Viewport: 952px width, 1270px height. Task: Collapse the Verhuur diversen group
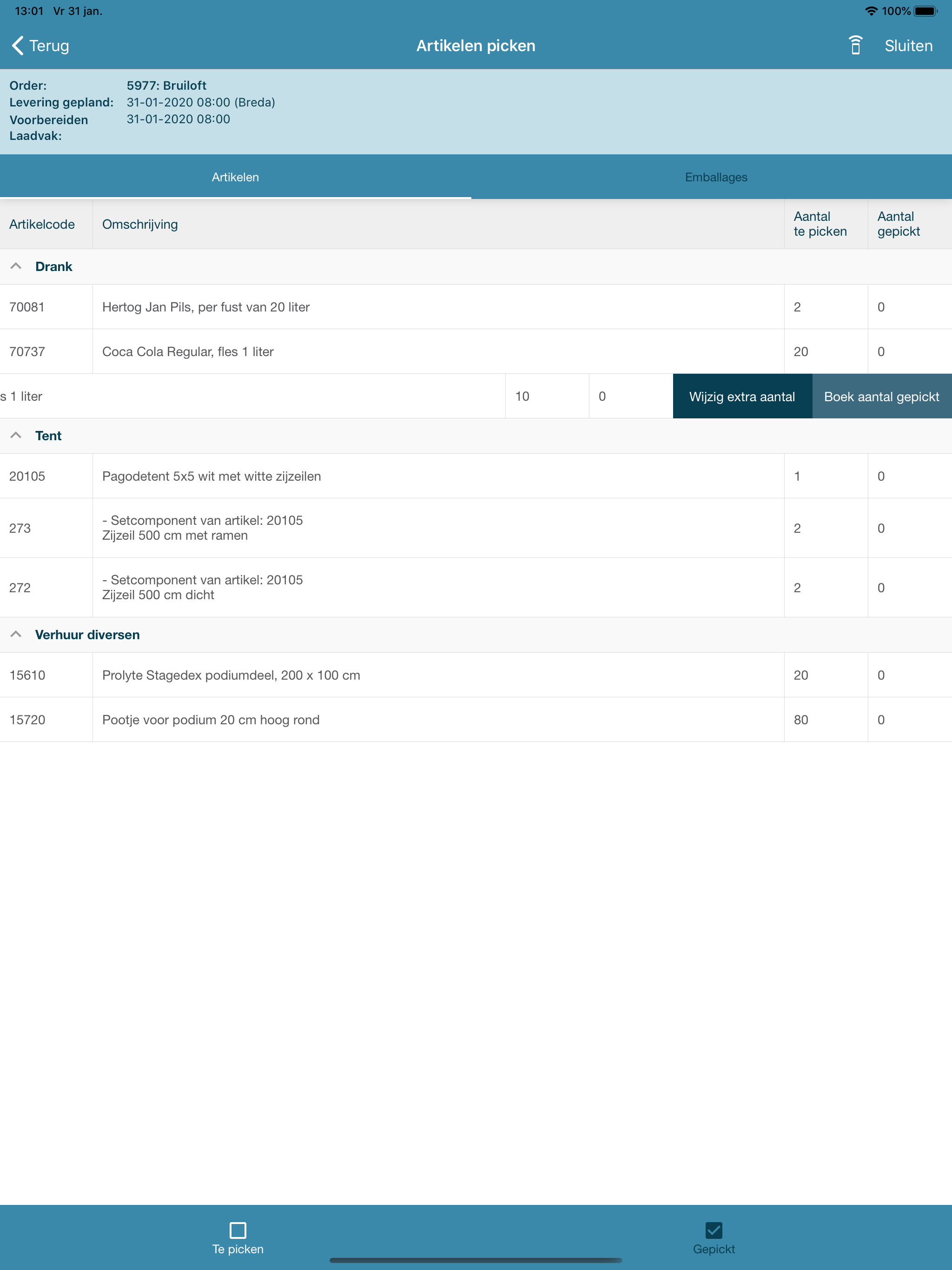point(16,634)
